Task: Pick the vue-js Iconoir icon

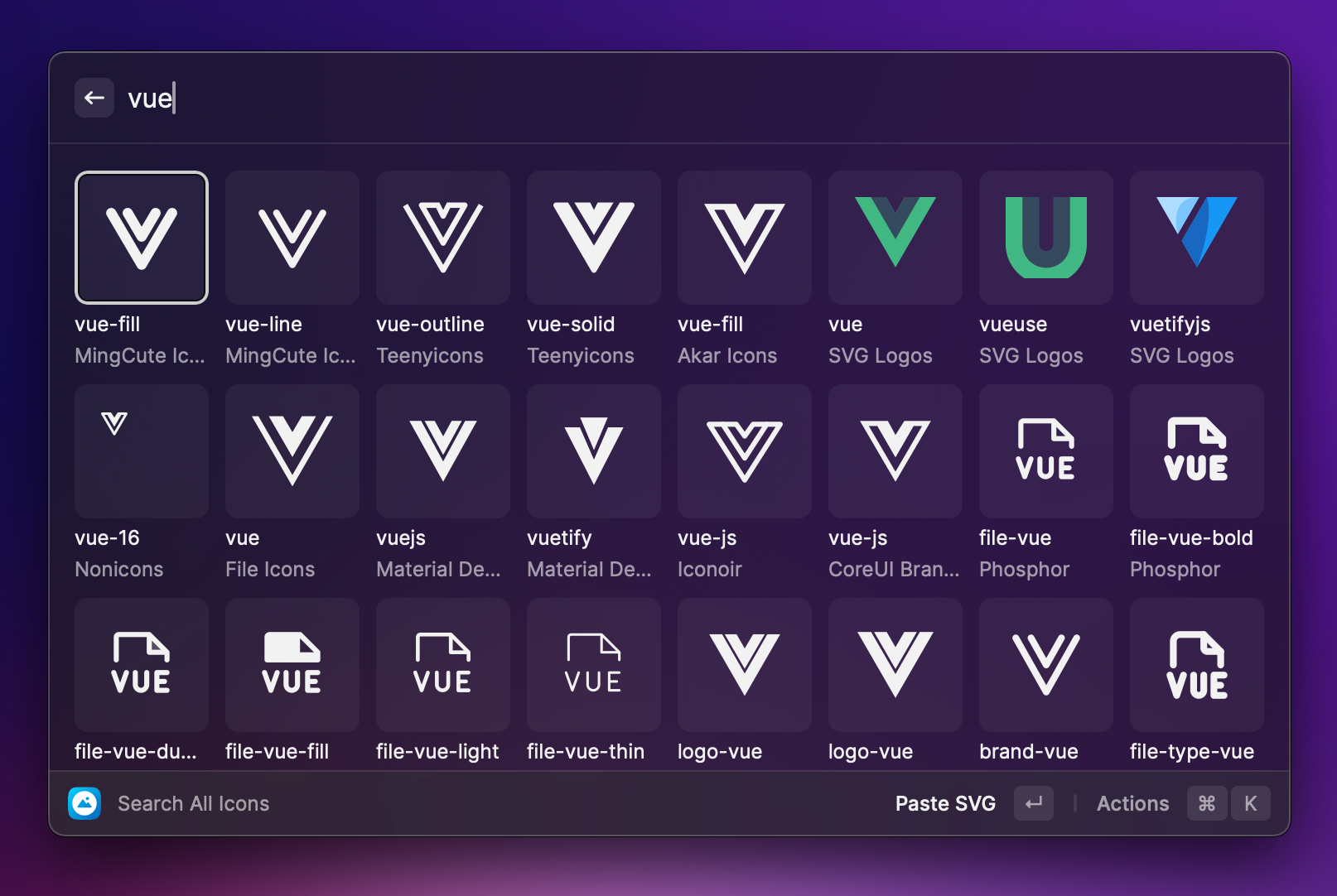Action: click(x=744, y=451)
